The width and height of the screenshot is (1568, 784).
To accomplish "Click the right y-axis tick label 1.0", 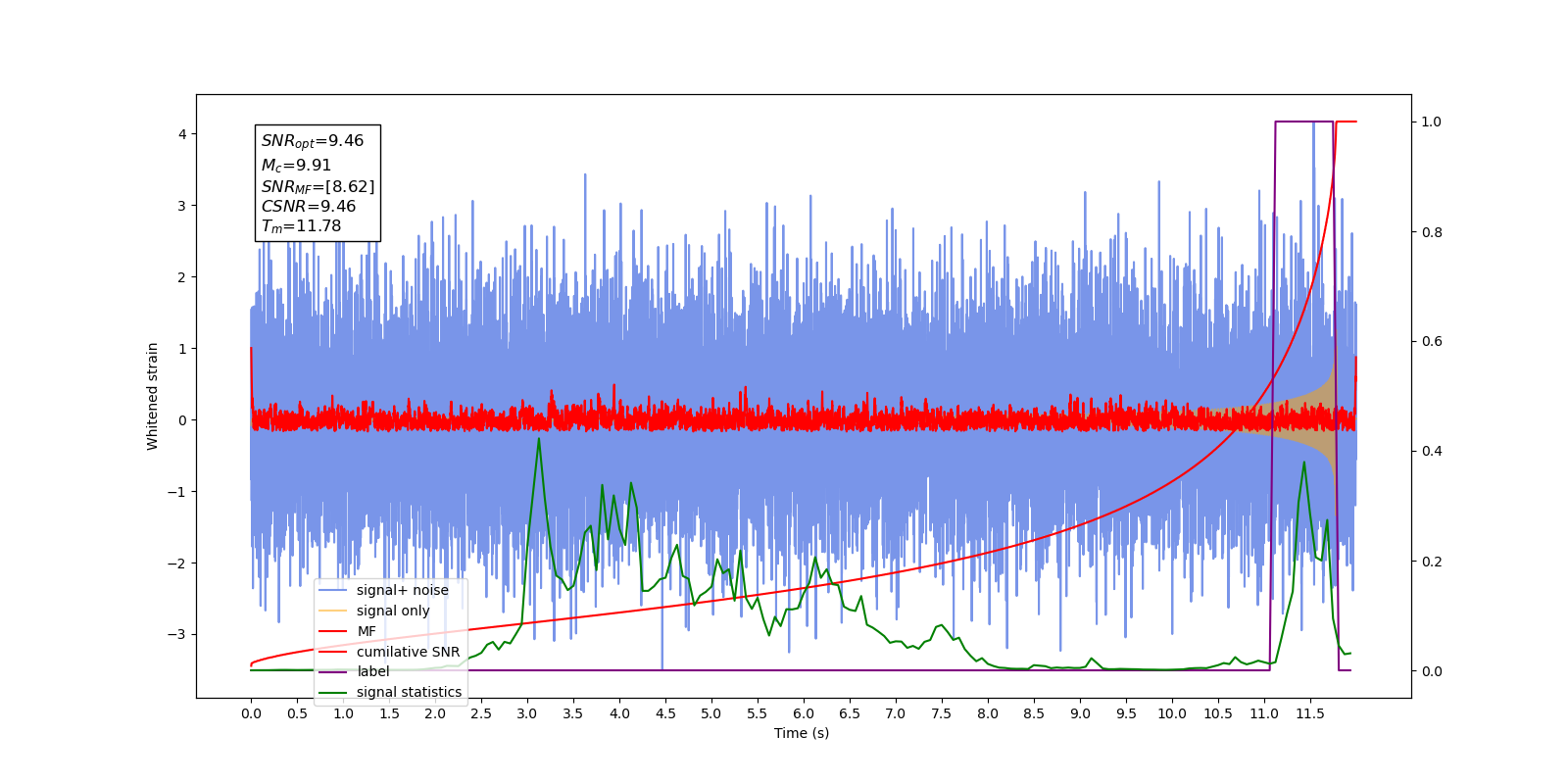I will [1432, 122].
